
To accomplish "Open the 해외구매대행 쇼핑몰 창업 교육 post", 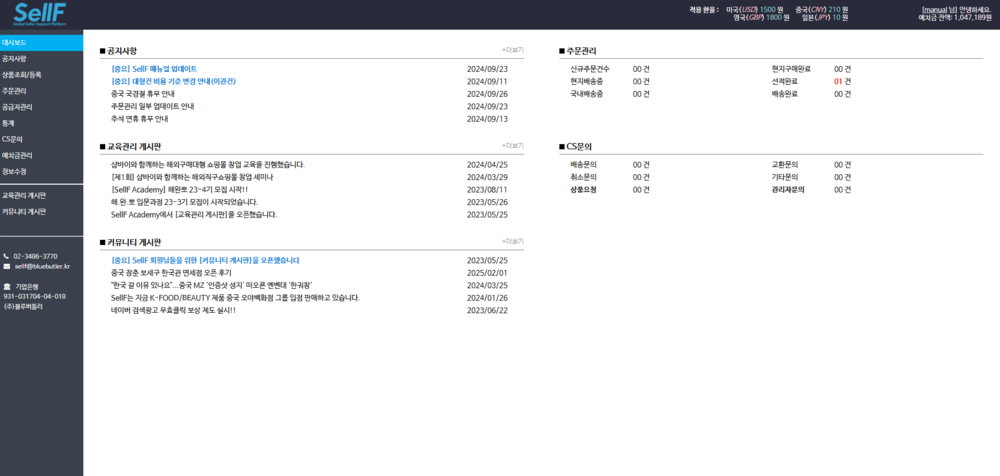I will 208,165.
